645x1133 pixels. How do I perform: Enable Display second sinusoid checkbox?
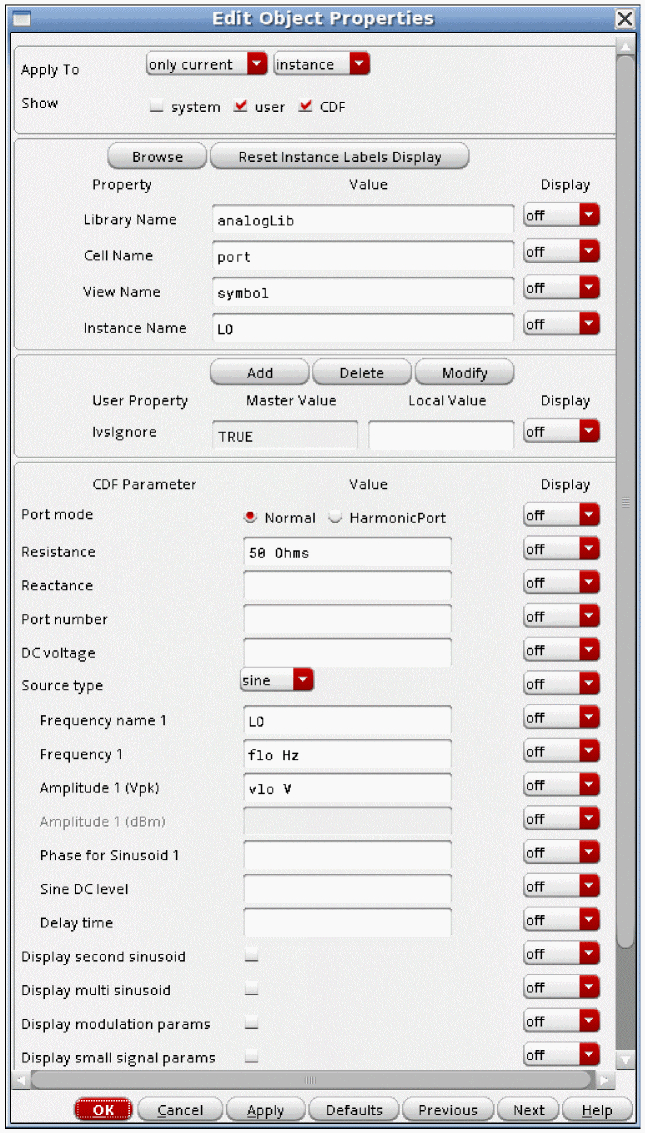tap(251, 957)
